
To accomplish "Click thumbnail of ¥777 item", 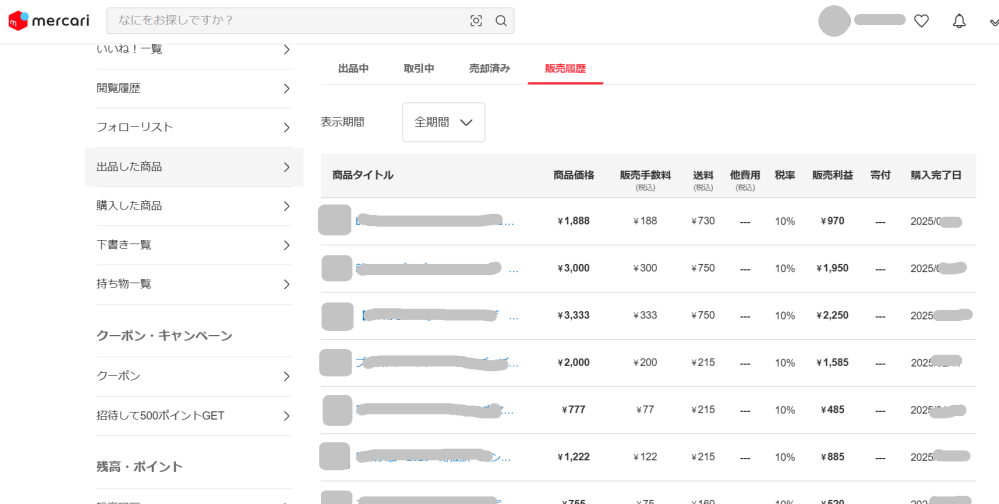I will [338, 410].
